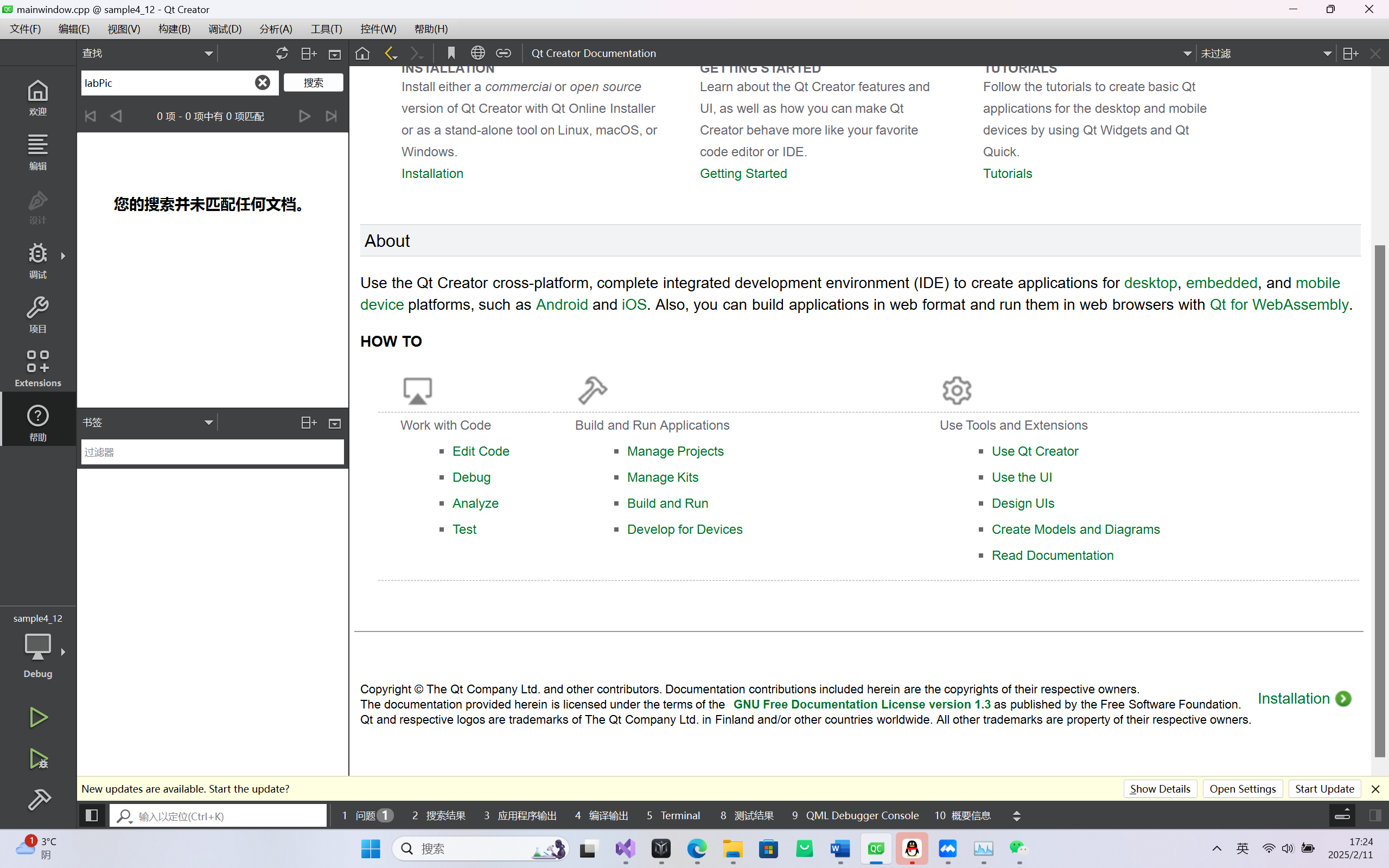Open Windows Start menu

(370, 848)
